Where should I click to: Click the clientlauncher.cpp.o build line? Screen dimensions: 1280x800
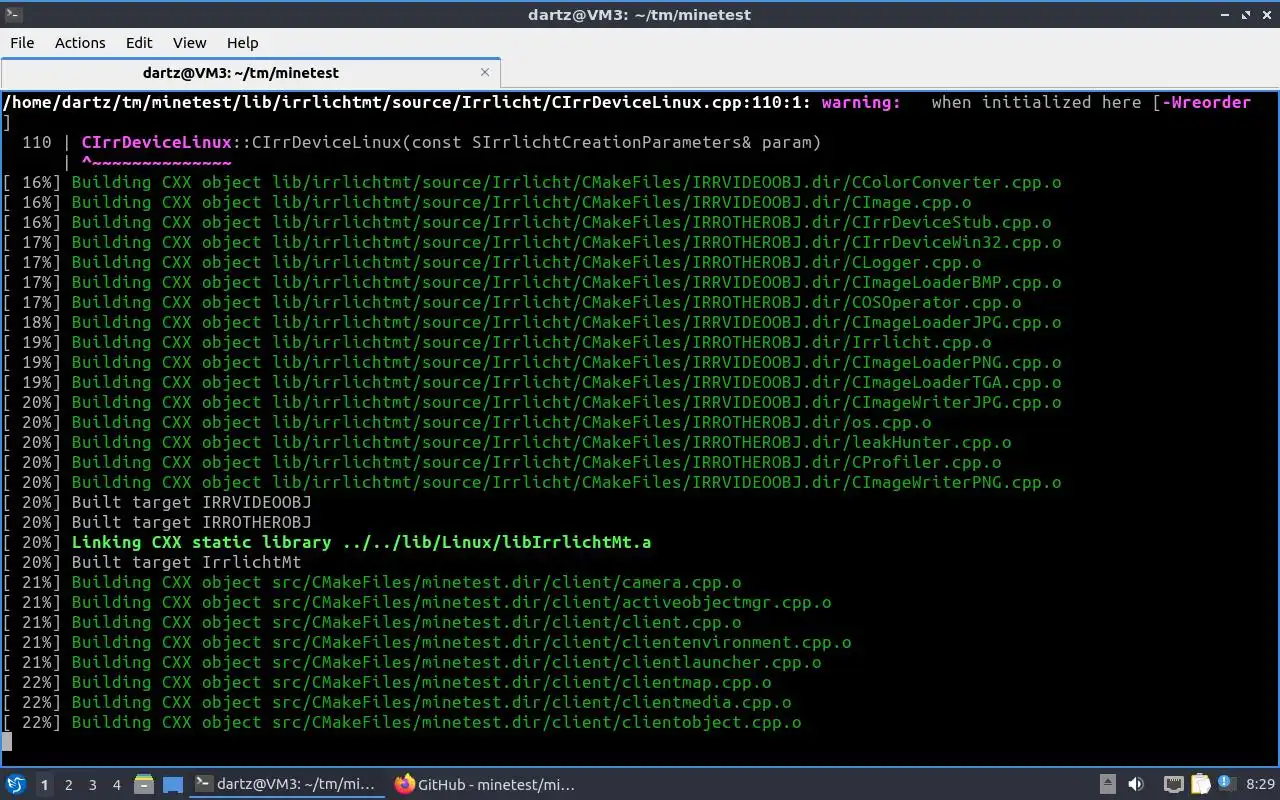click(412, 662)
